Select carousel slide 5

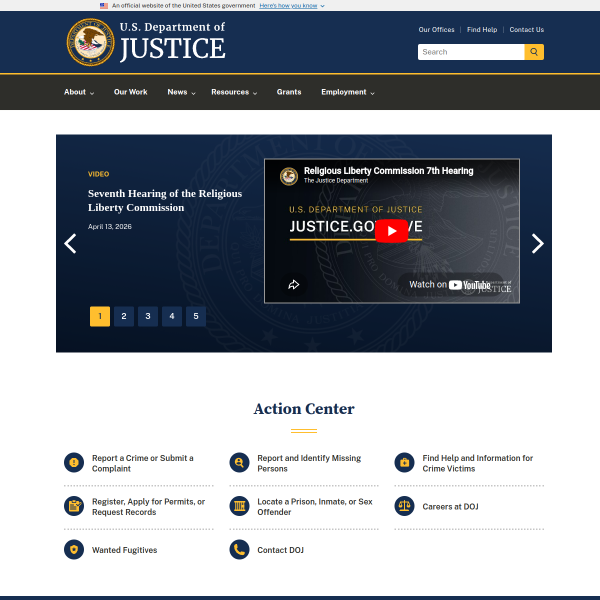(x=196, y=316)
